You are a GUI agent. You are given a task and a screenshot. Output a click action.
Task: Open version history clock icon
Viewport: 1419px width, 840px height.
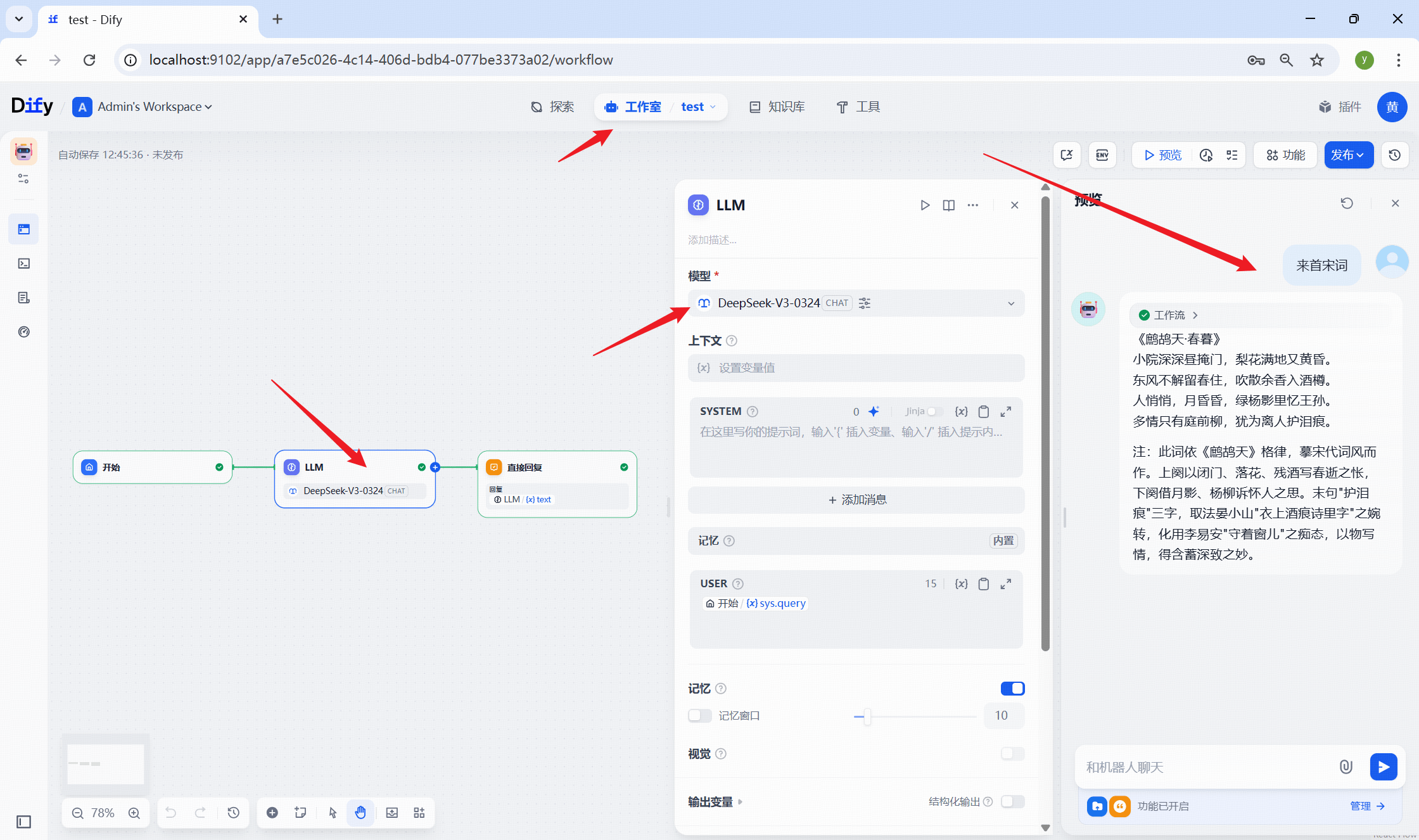click(x=1394, y=155)
